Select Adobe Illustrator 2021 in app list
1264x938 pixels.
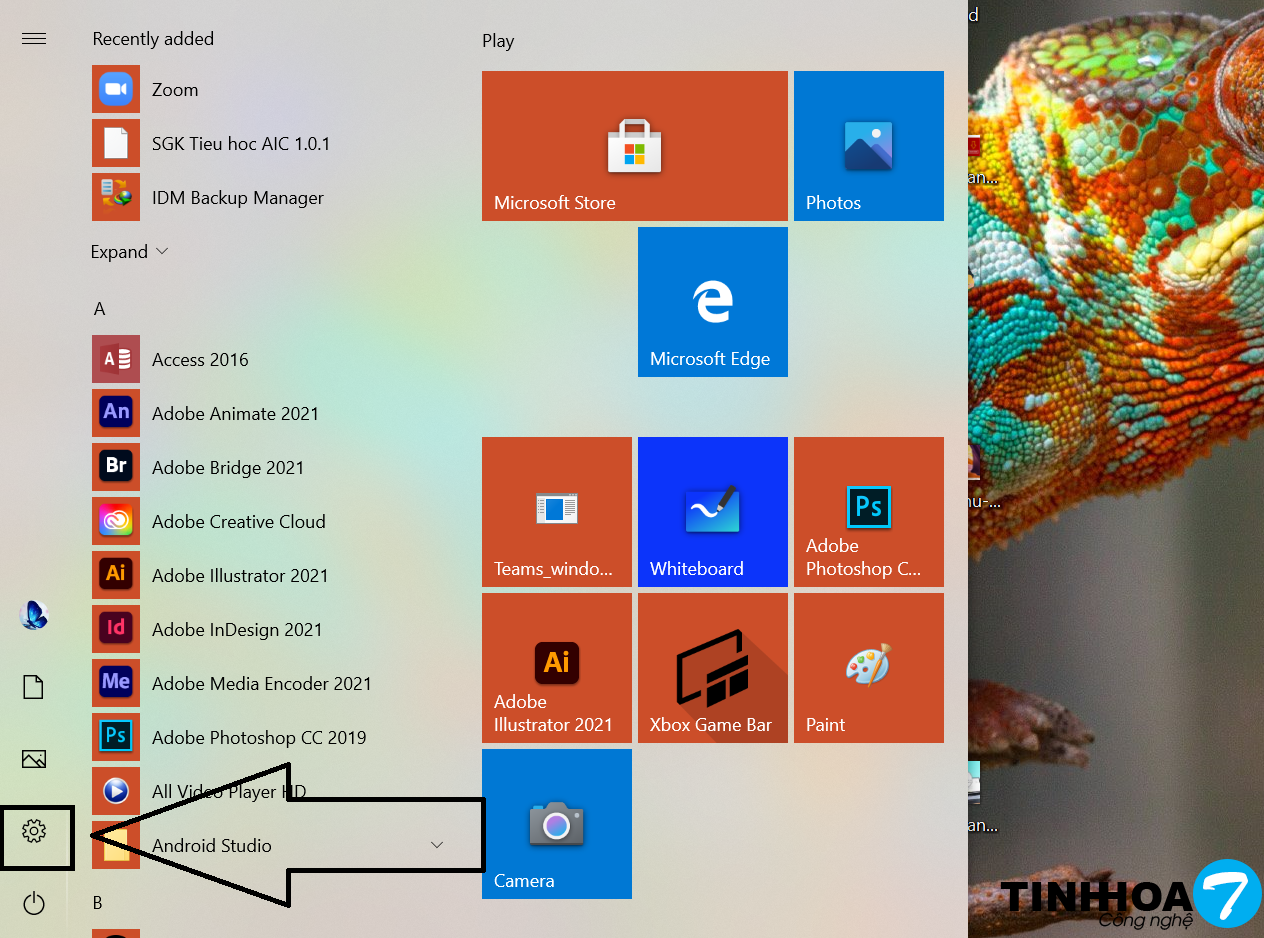[x=240, y=576]
